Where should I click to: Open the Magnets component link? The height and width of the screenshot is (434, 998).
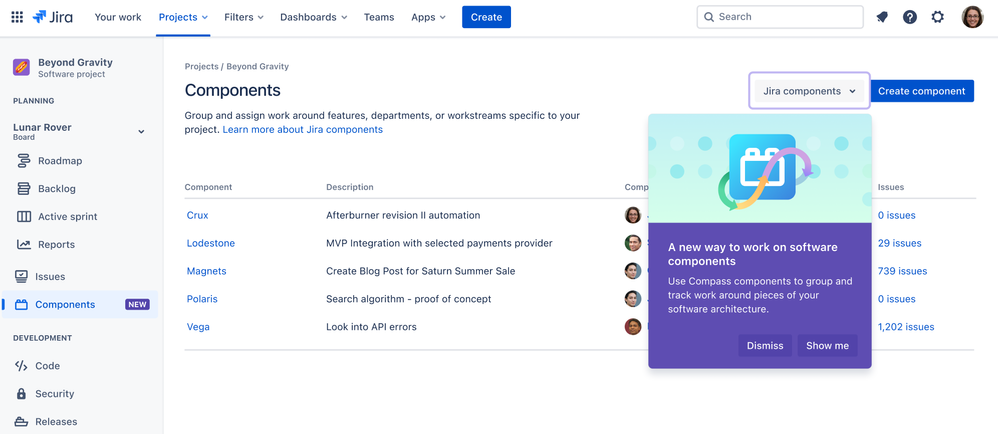206,271
